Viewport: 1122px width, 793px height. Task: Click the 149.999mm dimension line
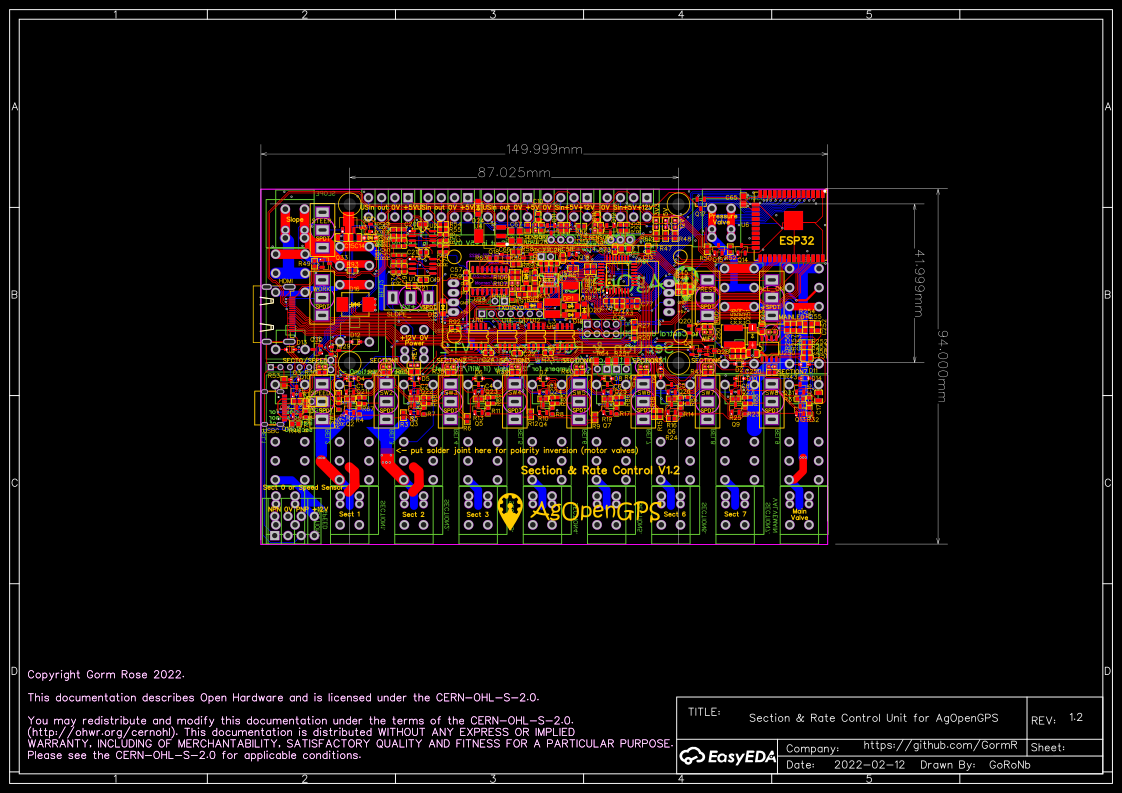[x=543, y=151]
